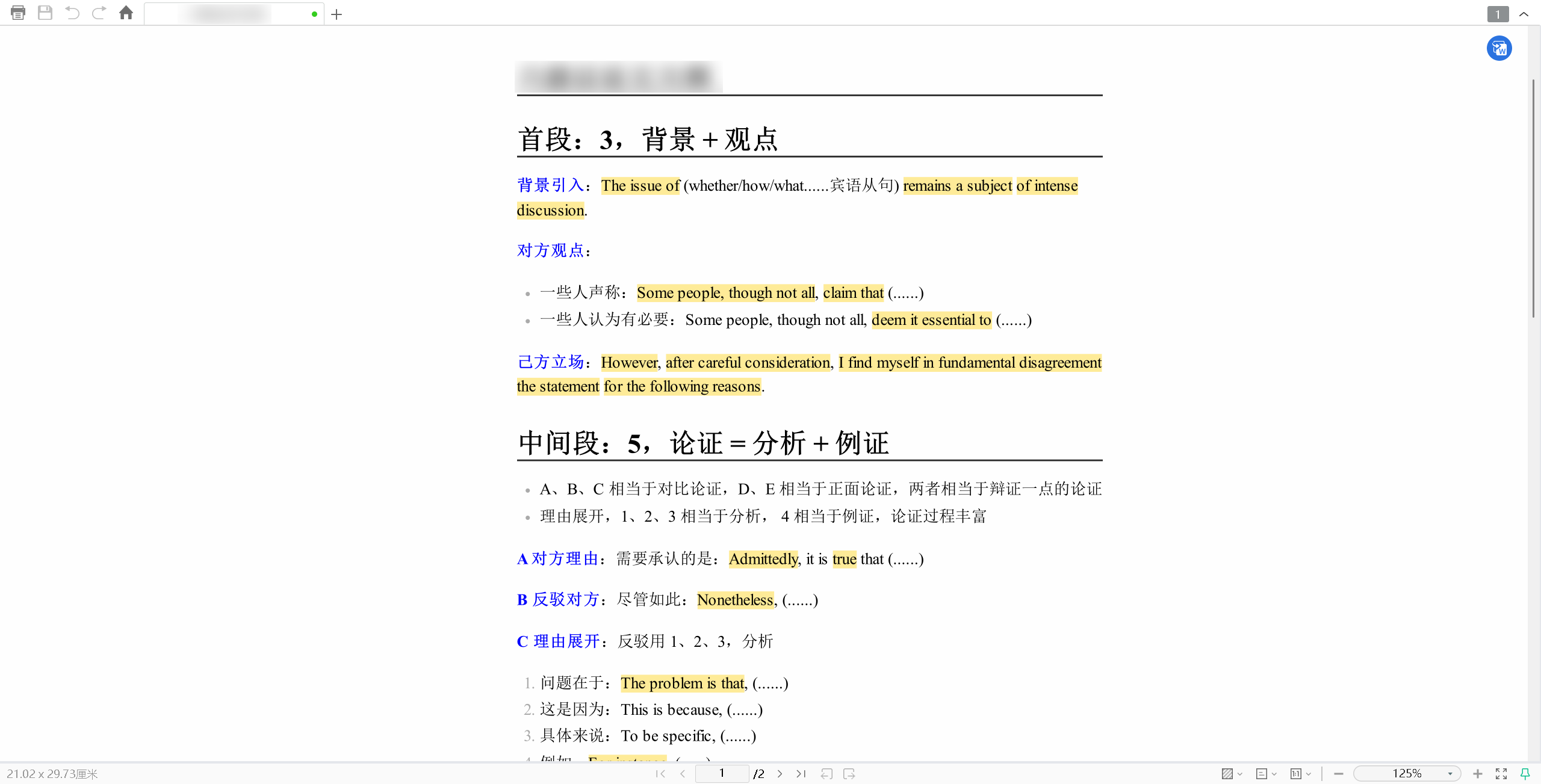1541x784 pixels.
Task: Click the print icon
Action: coord(18,13)
